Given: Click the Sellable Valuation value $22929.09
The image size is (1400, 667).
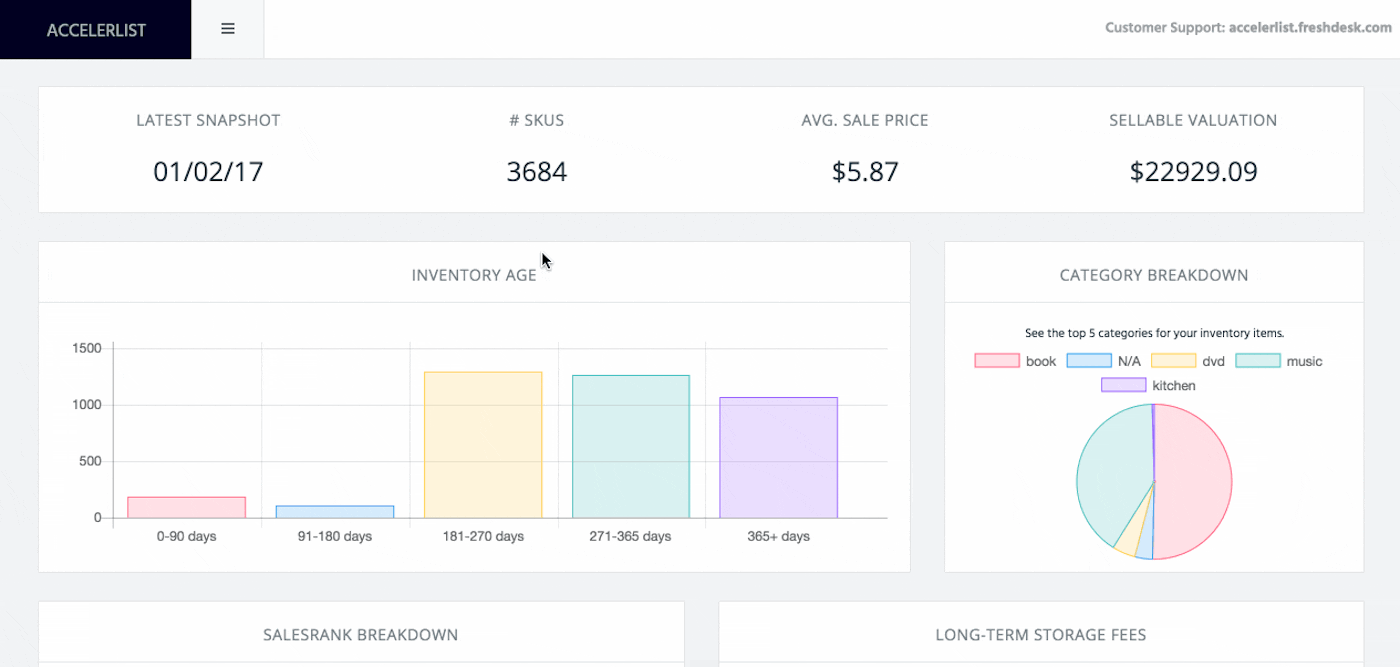Looking at the screenshot, I should tap(1193, 171).
